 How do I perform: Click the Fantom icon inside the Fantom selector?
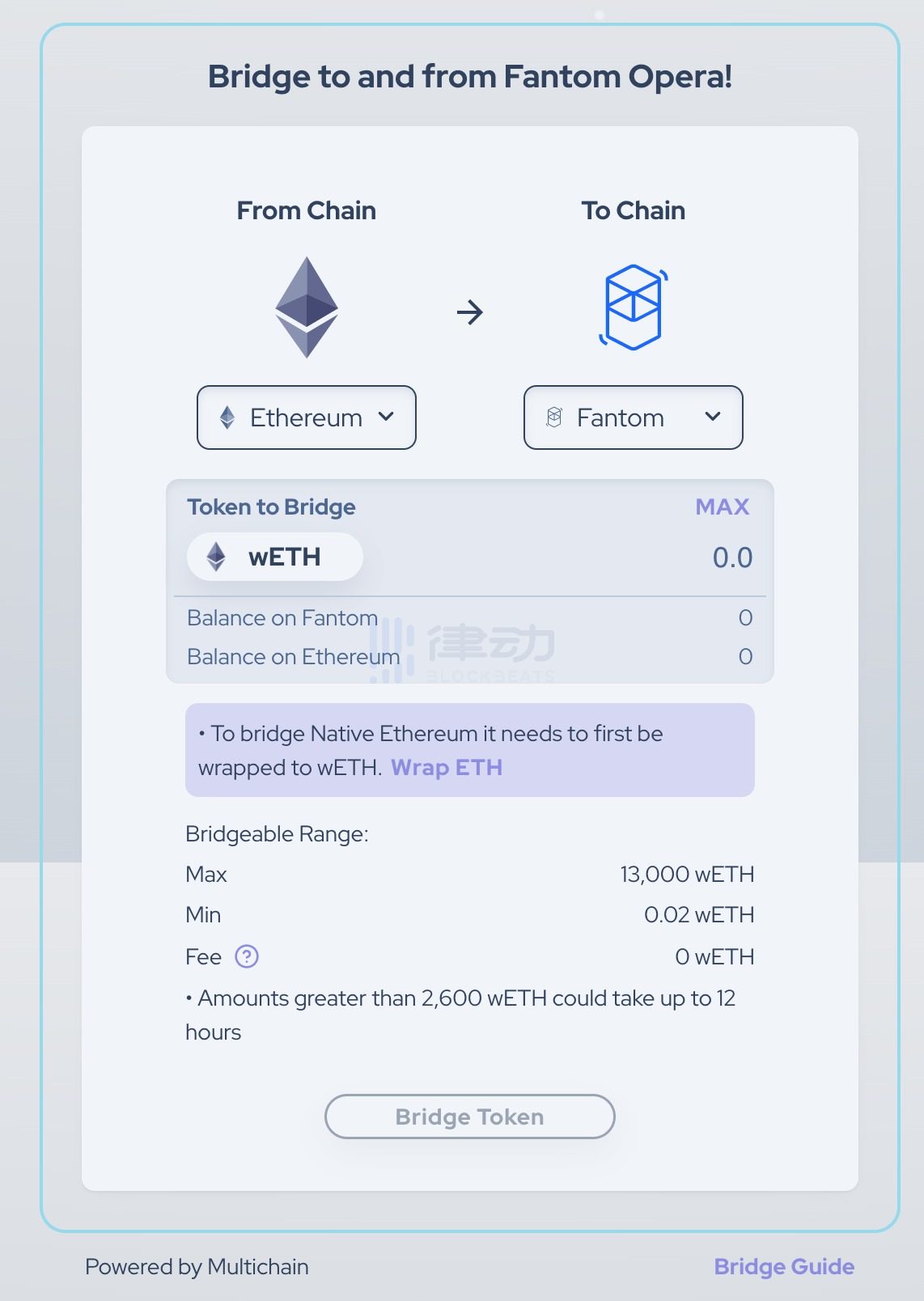click(x=554, y=417)
